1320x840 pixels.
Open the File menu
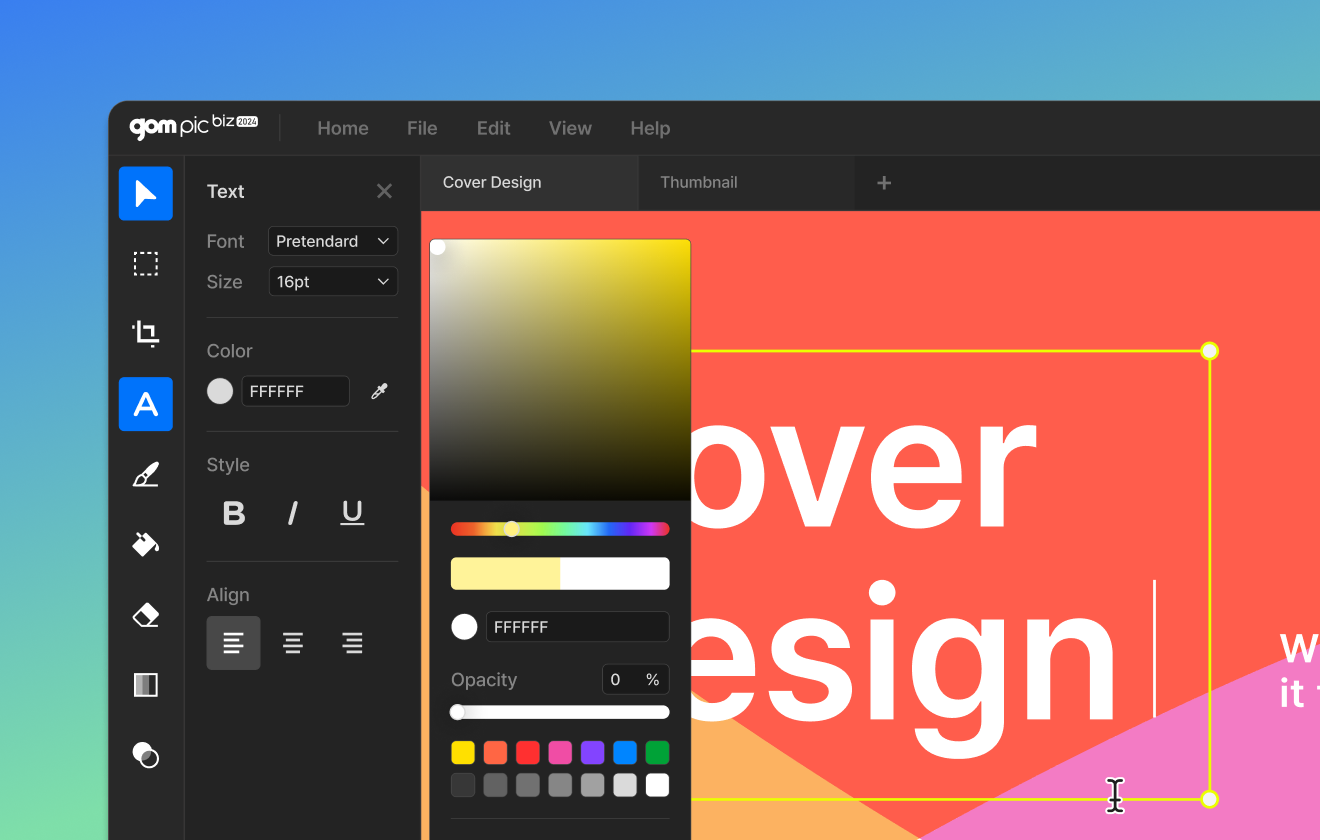[x=422, y=128]
